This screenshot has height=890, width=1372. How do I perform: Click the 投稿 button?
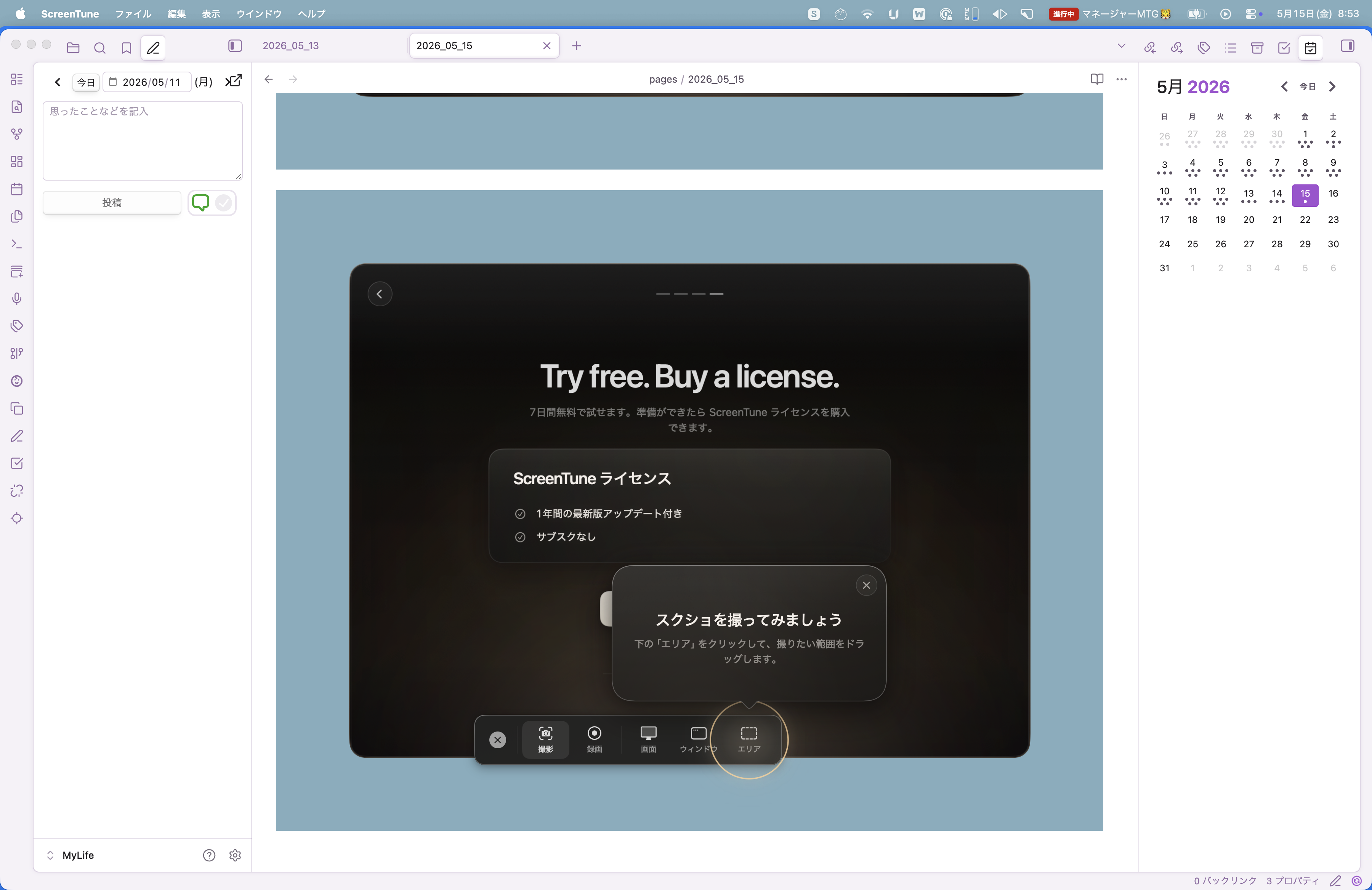point(112,203)
